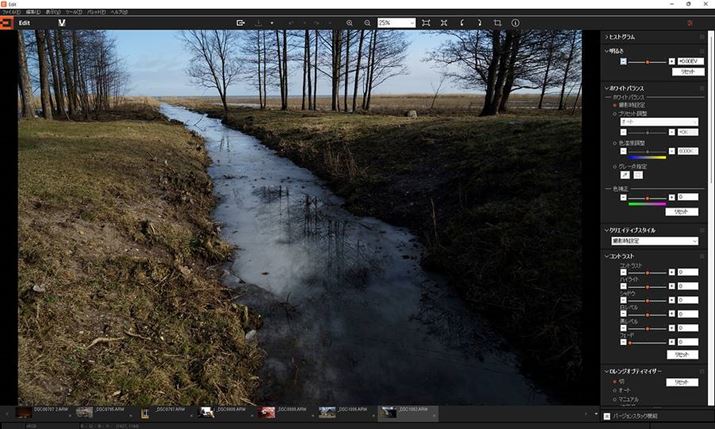The height and width of the screenshot is (429, 715).
Task: Click the Viewer (V) icon in top bar
Action: [x=62, y=22]
